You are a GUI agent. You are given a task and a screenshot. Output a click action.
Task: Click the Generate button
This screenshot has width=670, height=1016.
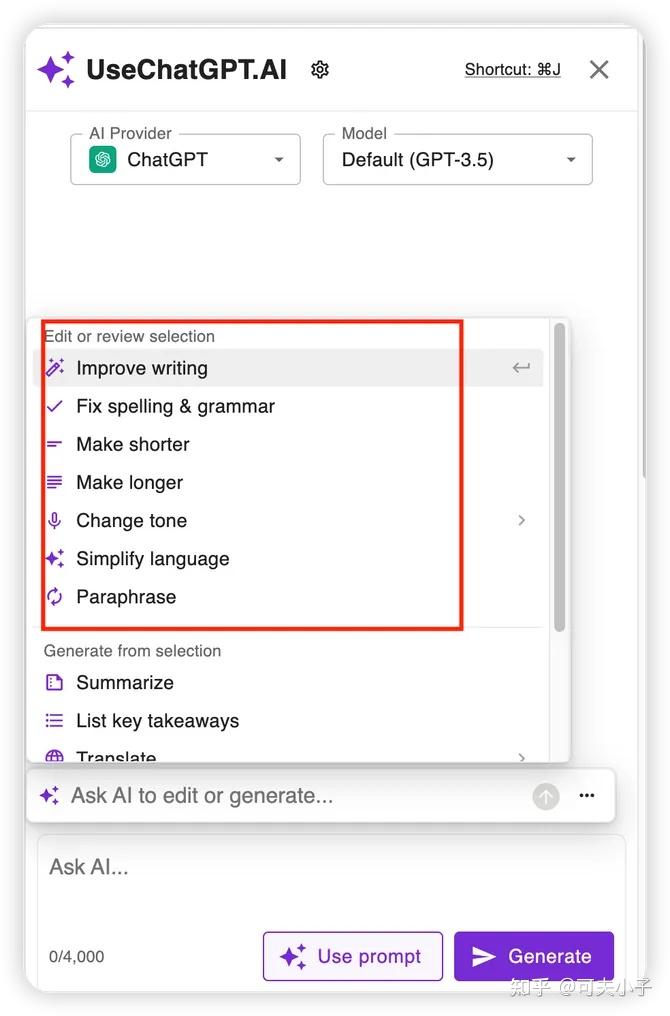(533, 957)
